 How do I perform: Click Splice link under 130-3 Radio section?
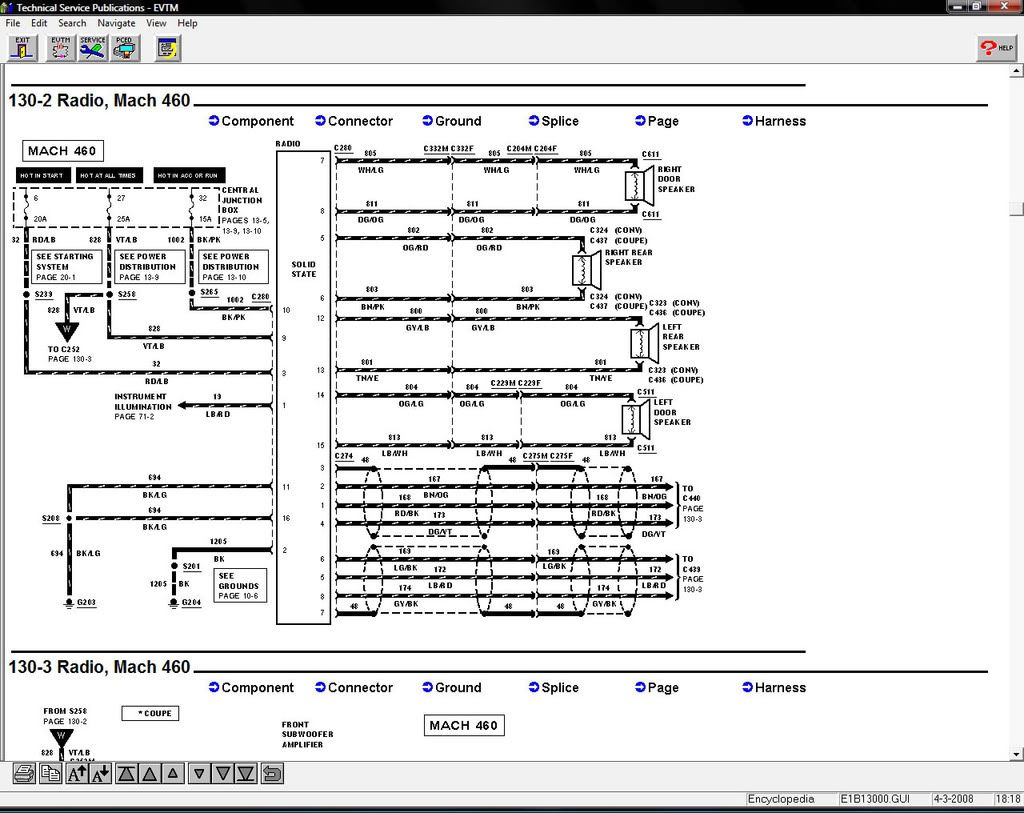tap(554, 688)
